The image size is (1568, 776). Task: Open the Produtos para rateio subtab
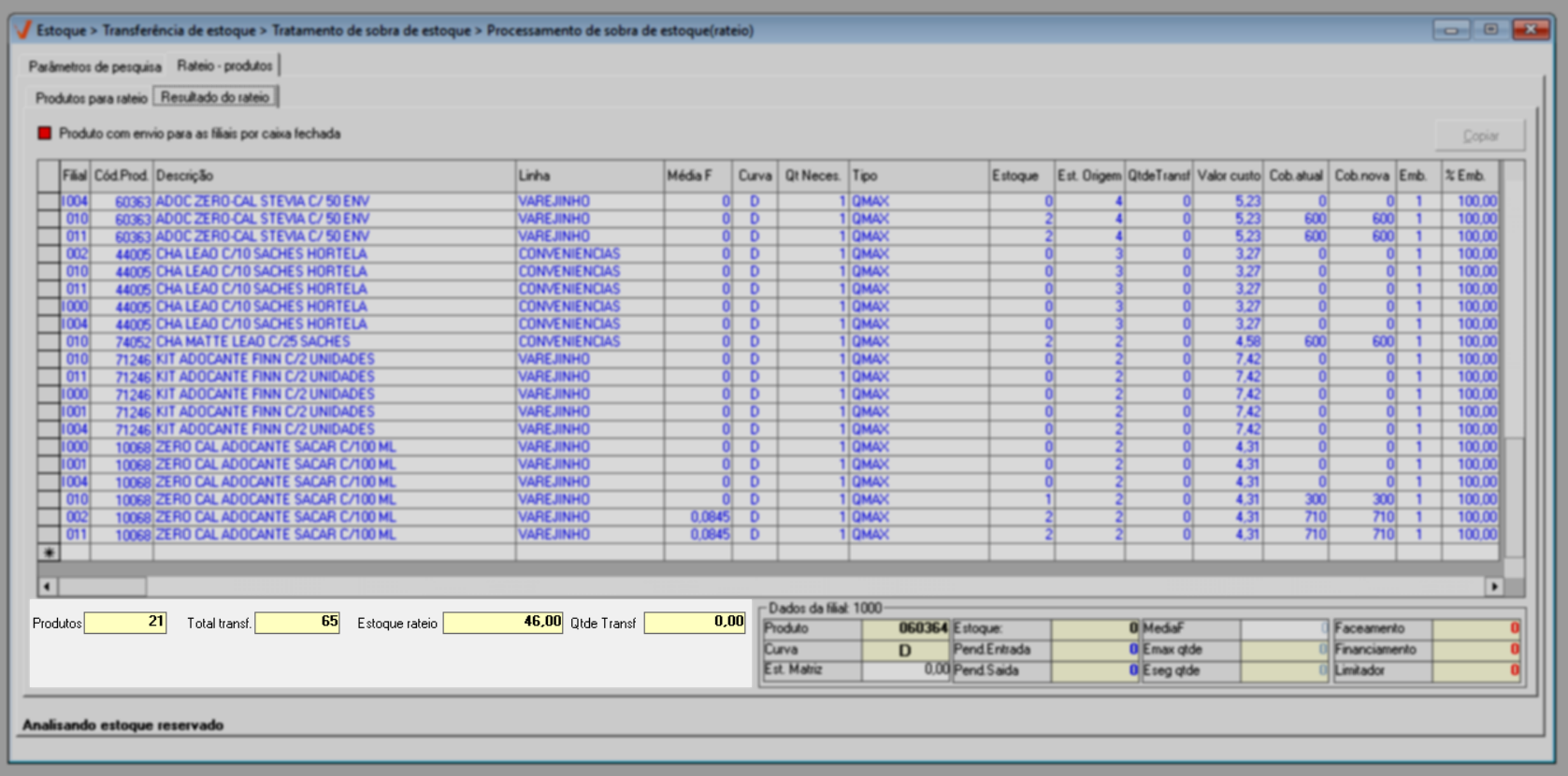tap(91, 97)
